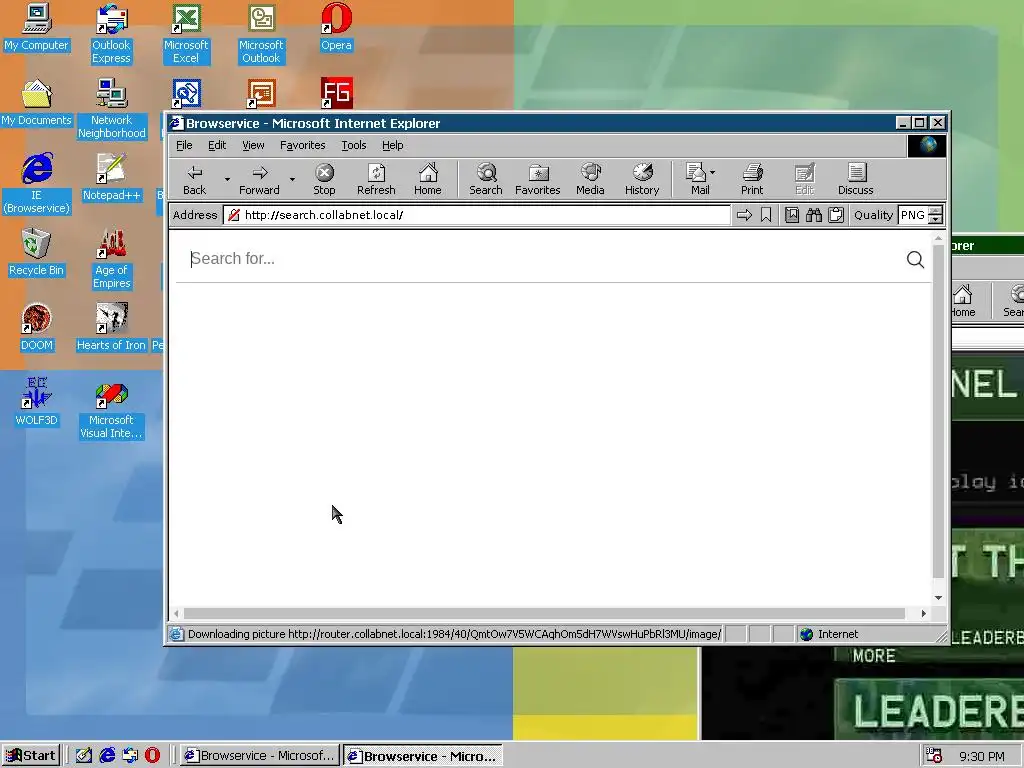Launch Opera from the quick launch bar

coord(152,756)
